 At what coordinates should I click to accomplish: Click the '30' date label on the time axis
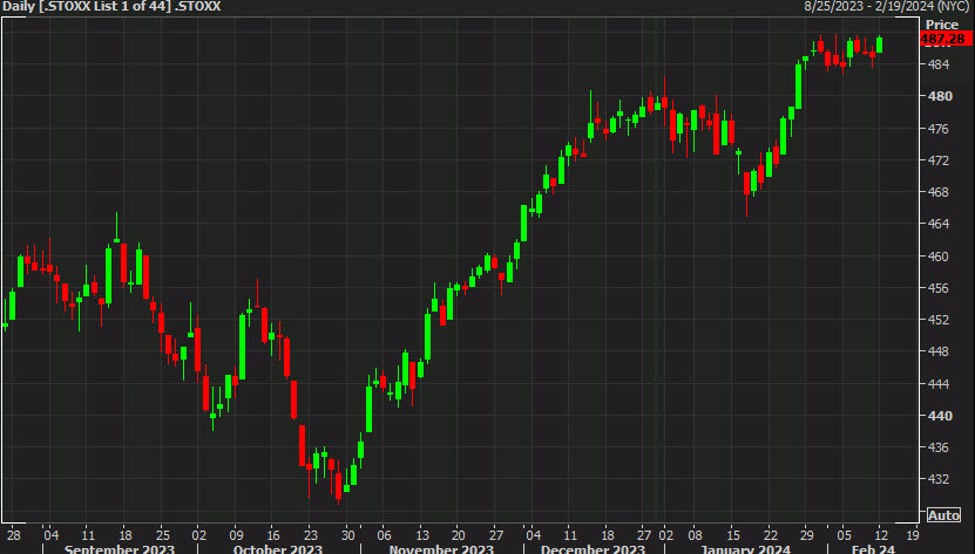[x=348, y=535]
